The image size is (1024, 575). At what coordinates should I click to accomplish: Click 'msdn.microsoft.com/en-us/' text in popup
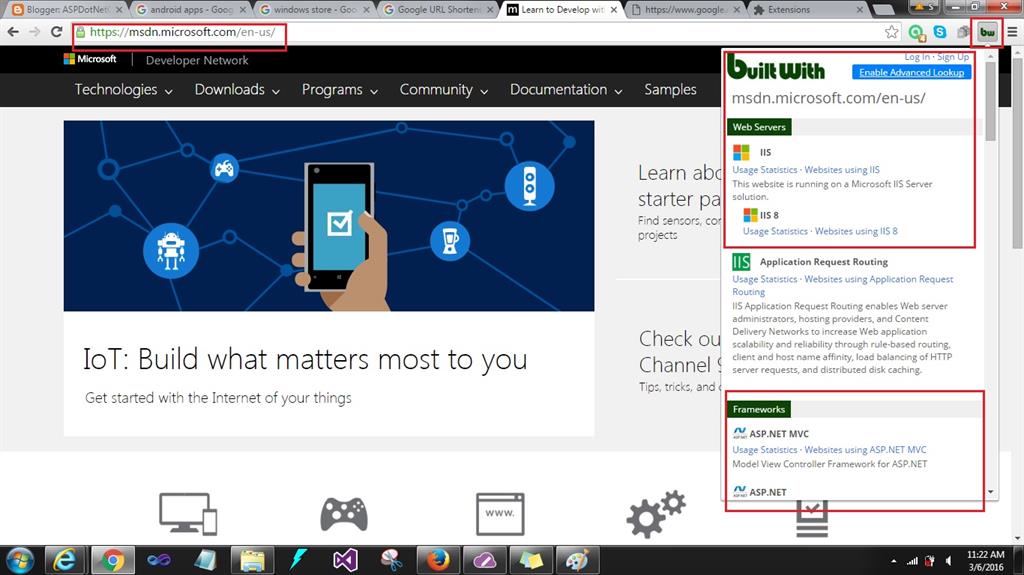point(828,98)
